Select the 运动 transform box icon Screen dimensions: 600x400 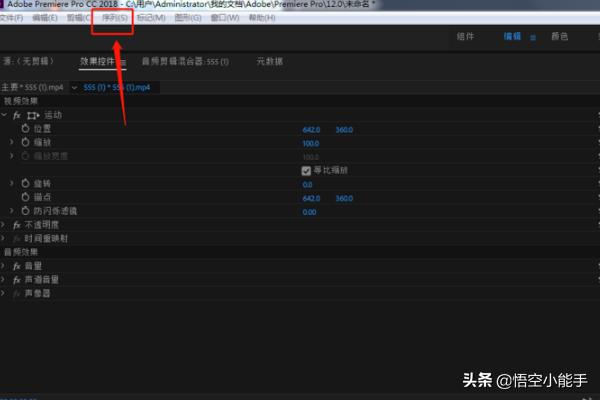tap(33, 115)
